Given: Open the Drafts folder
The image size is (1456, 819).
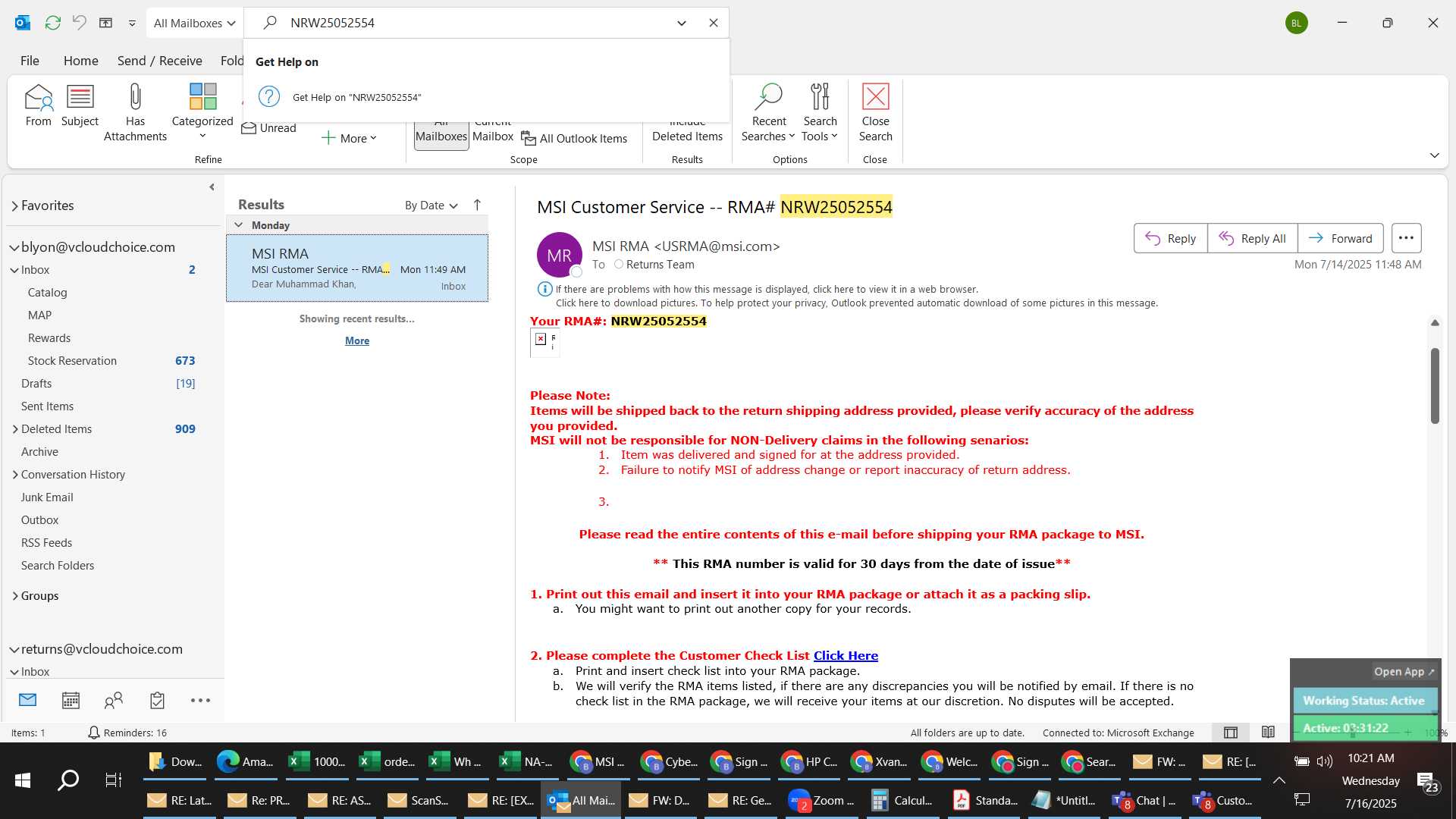Looking at the screenshot, I should pos(36,384).
